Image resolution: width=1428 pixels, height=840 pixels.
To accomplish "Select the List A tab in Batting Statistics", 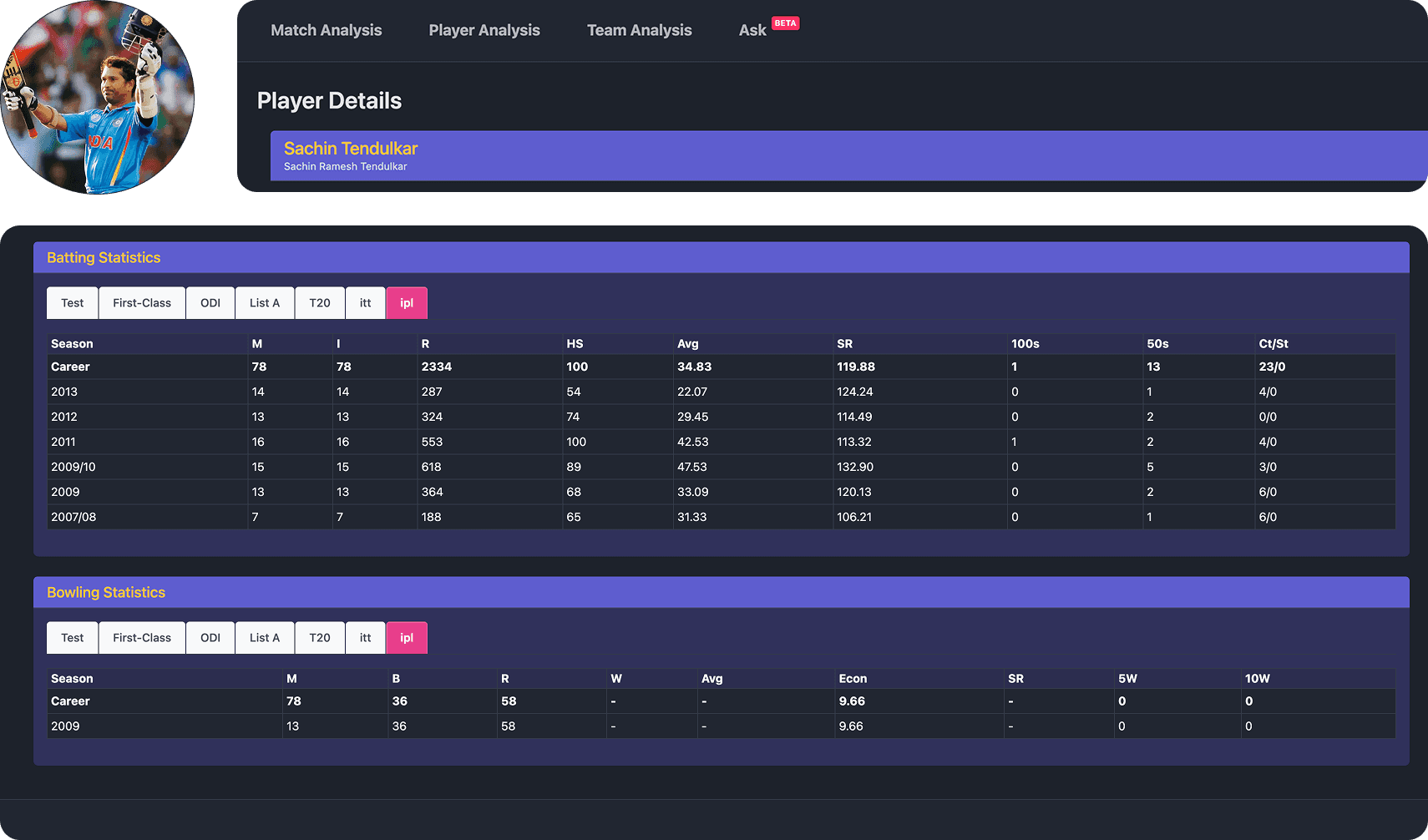I will pyautogui.click(x=265, y=303).
